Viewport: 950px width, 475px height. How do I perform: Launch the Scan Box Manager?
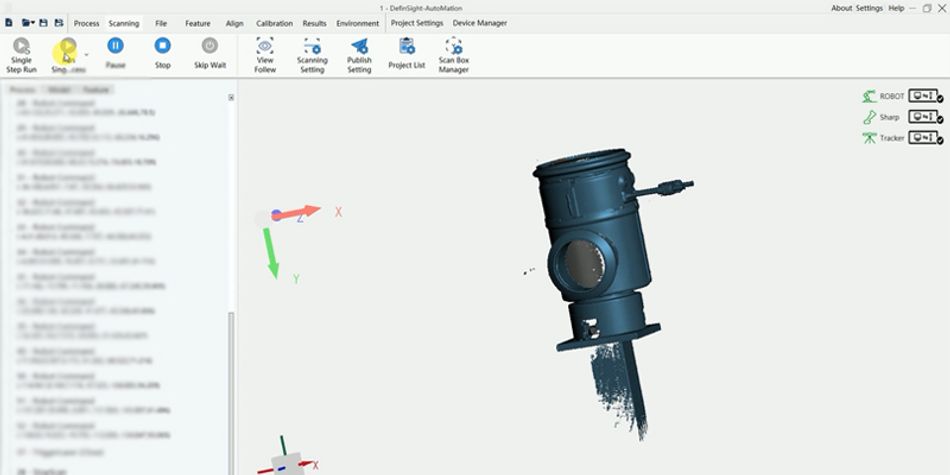453,46
